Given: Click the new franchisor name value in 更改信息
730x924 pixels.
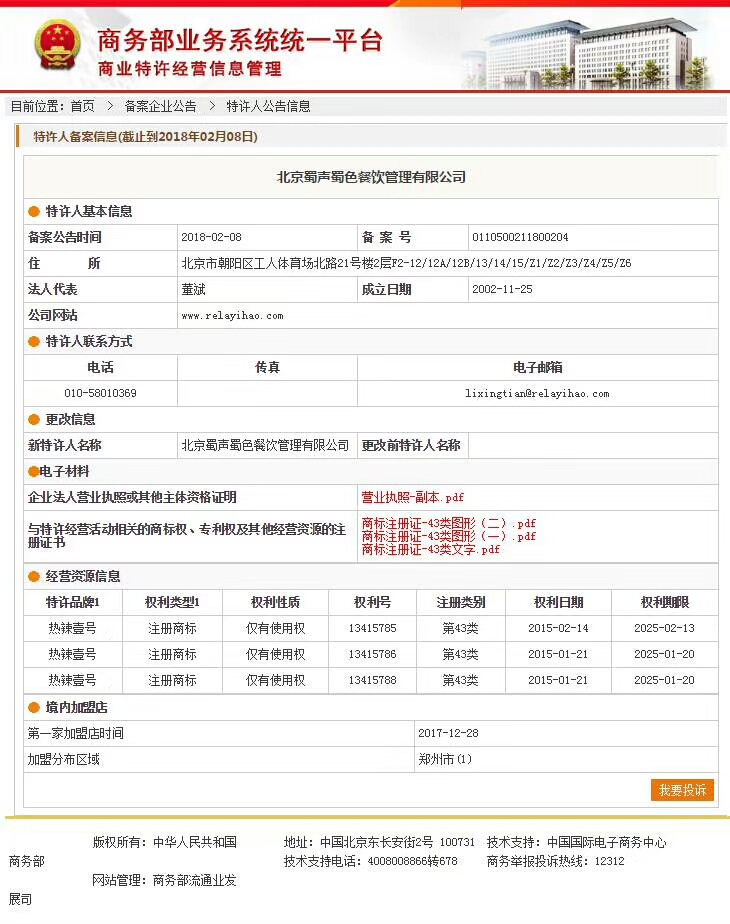Looking at the screenshot, I should pos(265,446).
